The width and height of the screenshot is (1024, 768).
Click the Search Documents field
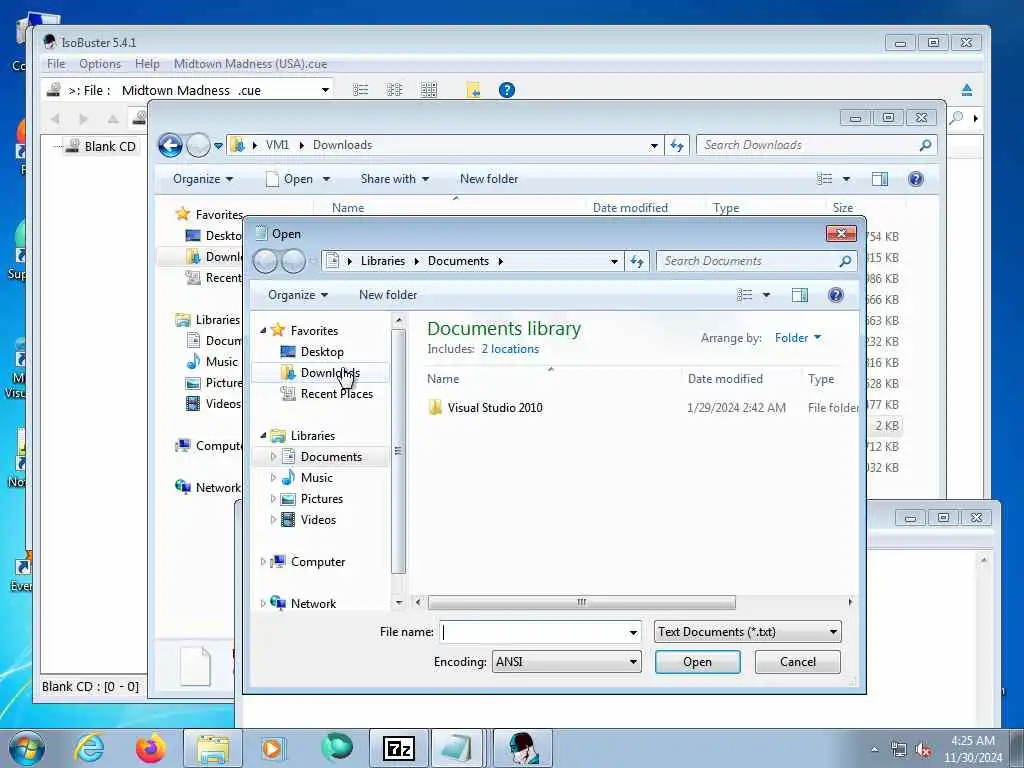tap(748, 261)
